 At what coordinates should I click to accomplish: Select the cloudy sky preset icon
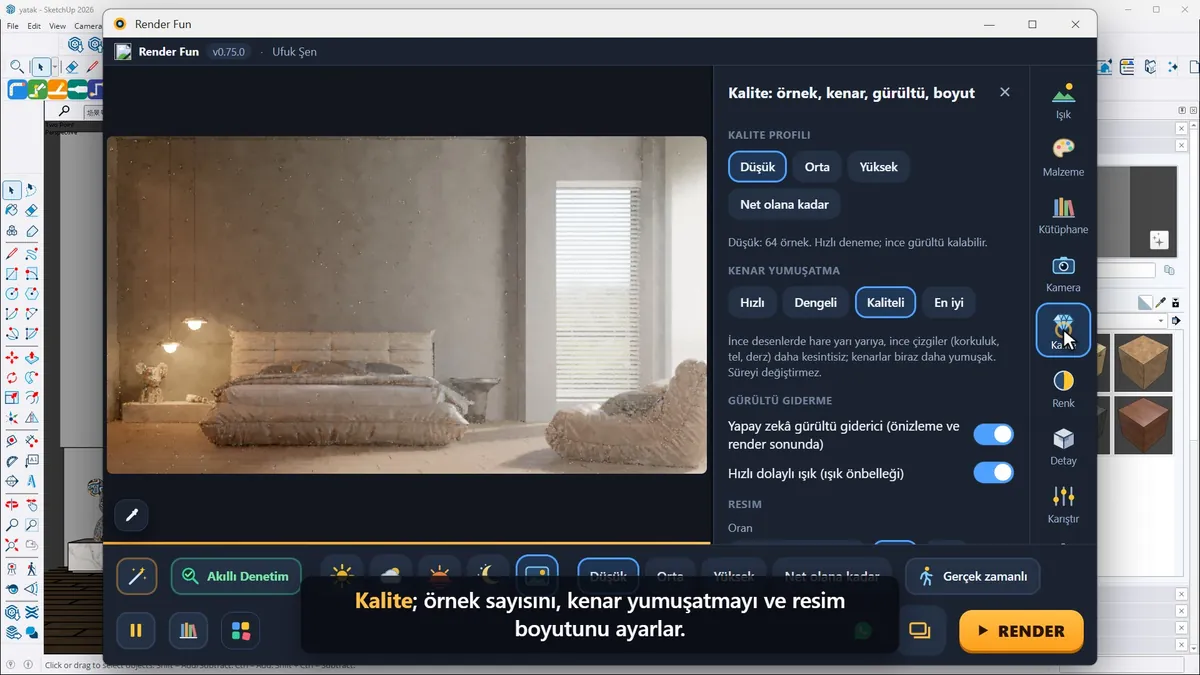[x=390, y=575]
